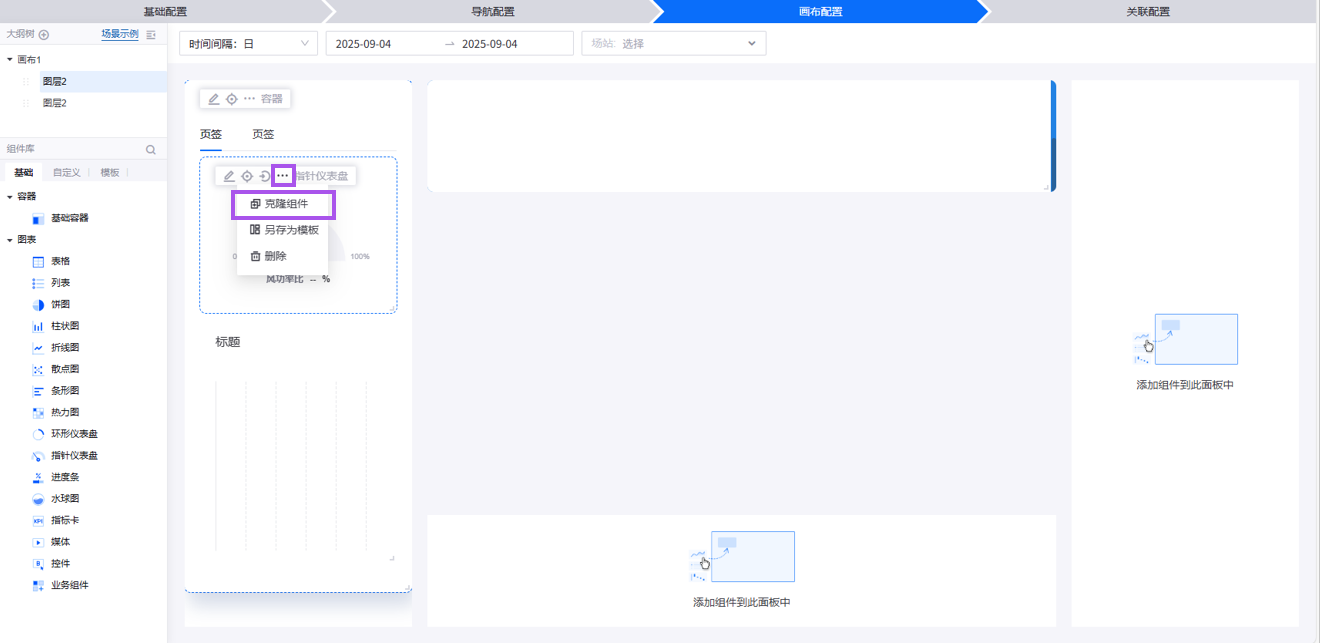Screen dimensions: 1320x643
Task: Click the collapse panel icon next to 场景示例
Action: click(x=151, y=34)
